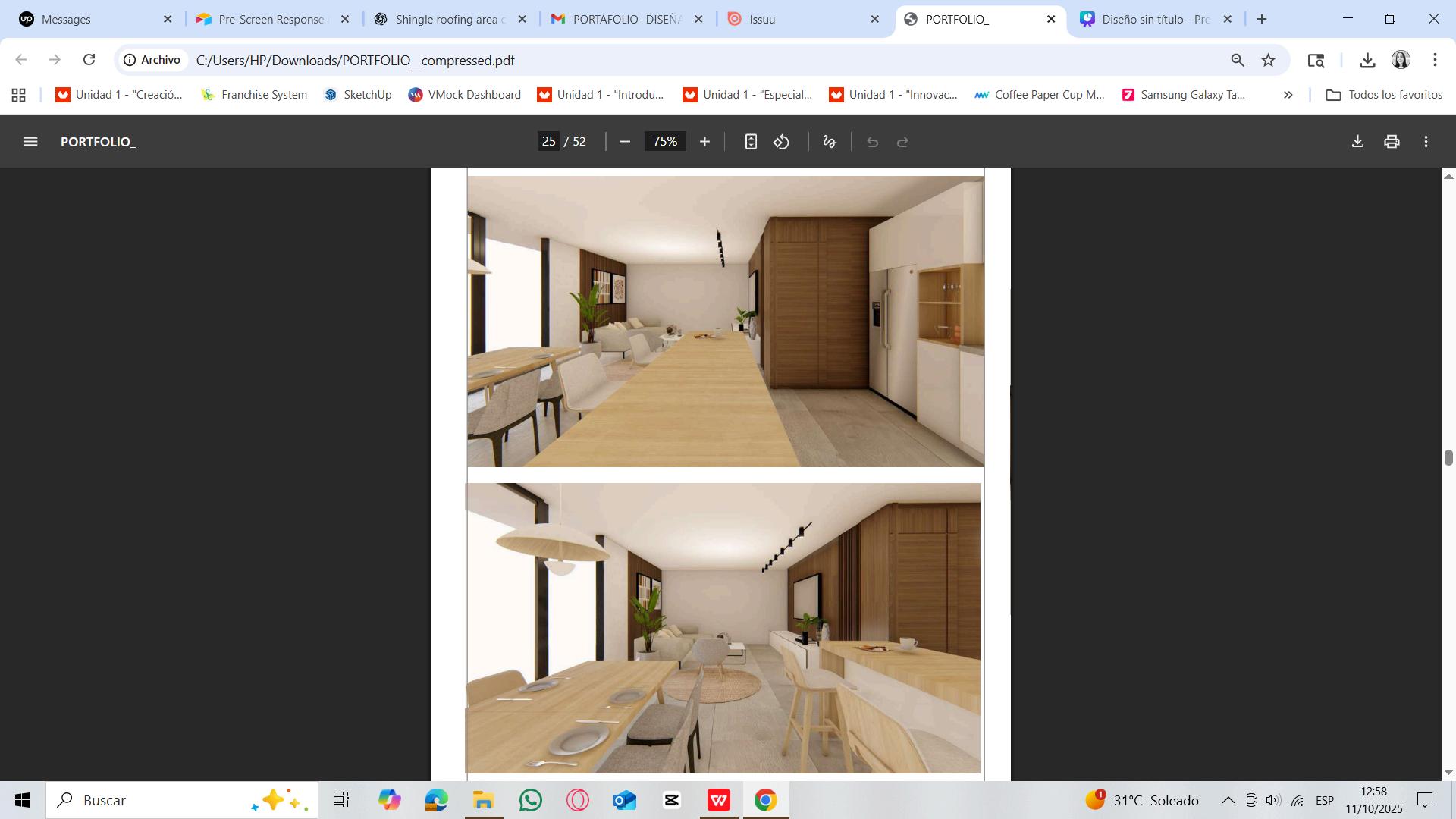Open WhatsApp from the taskbar
Screen dimensions: 1456x819
coord(531,800)
